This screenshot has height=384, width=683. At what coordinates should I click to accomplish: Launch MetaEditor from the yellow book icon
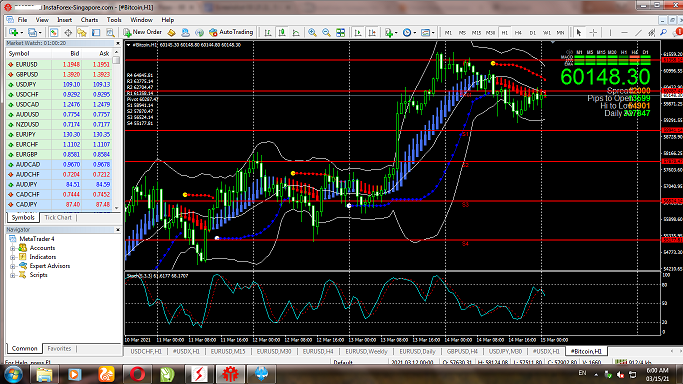(x=171, y=33)
